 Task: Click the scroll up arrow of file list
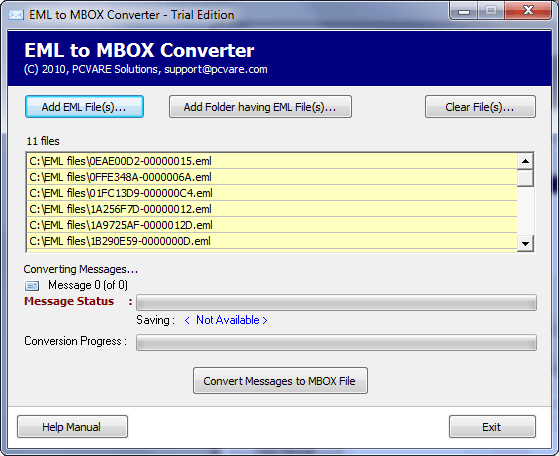click(525, 161)
